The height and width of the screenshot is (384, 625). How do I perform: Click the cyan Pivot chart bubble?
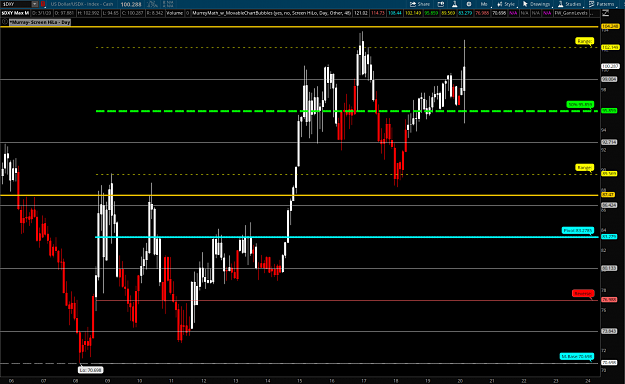coord(578,230)
